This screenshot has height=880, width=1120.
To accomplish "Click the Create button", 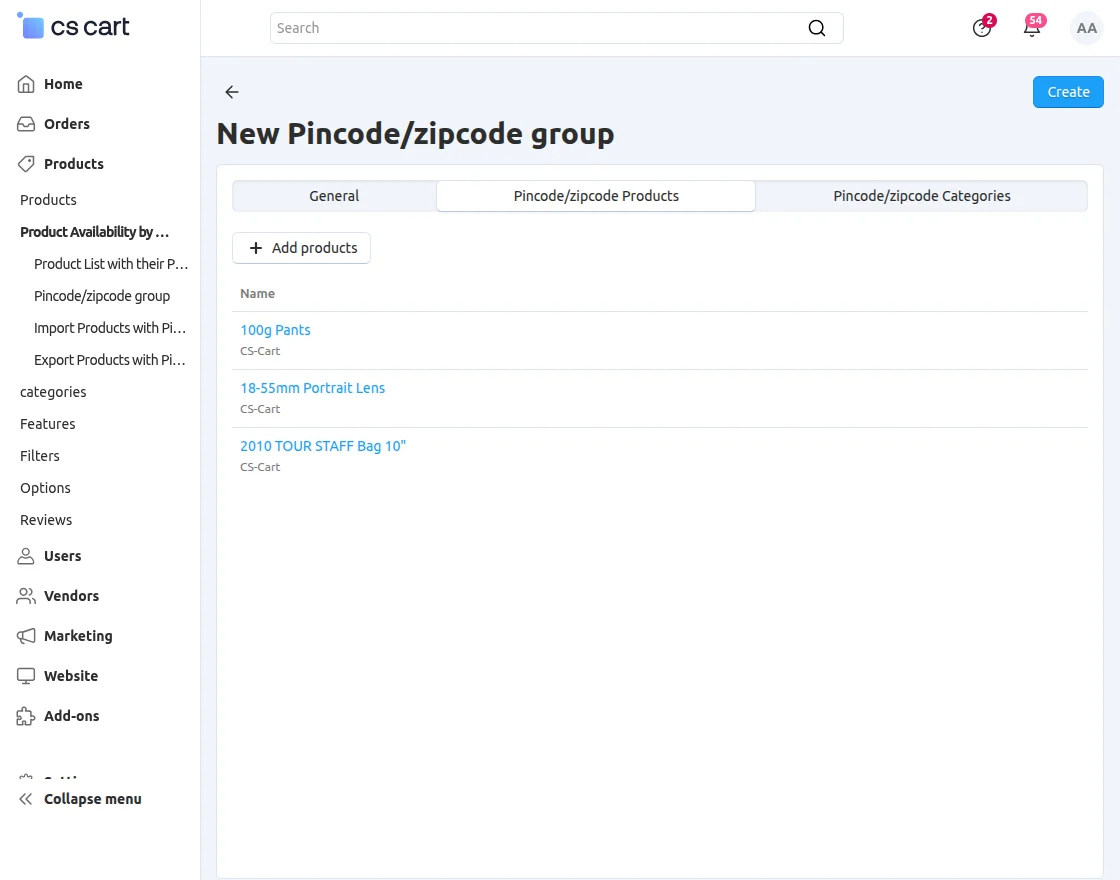I will (1068, 91).
